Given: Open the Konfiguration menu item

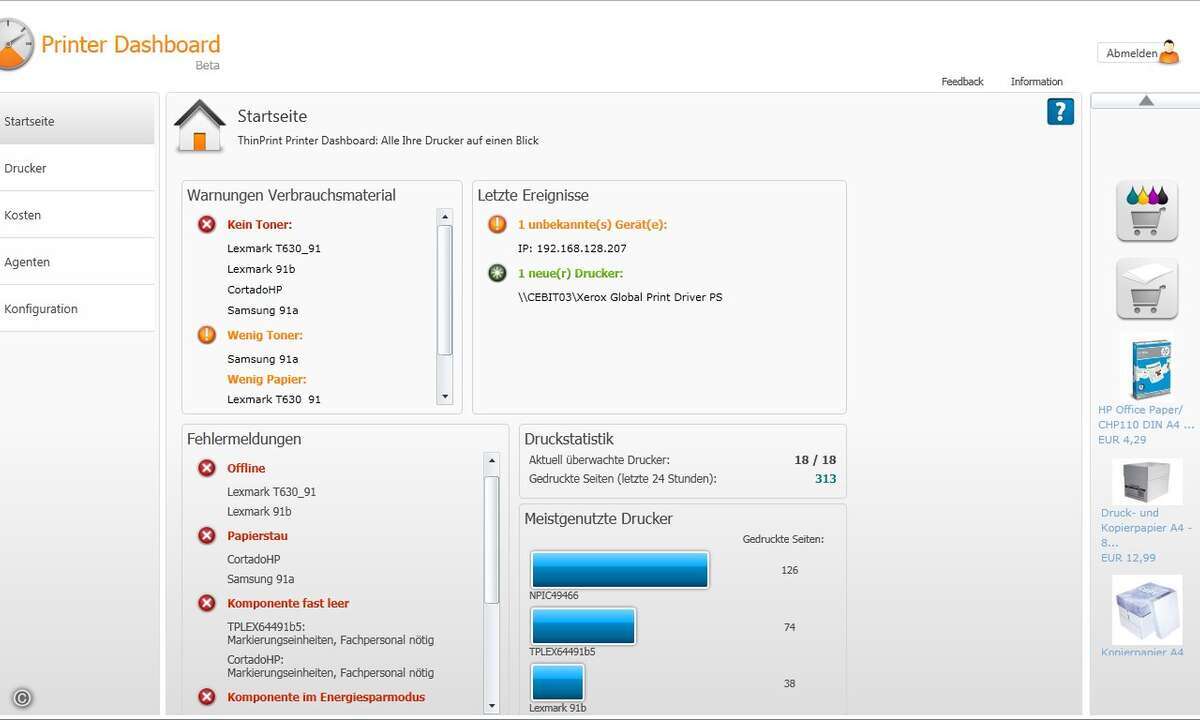Looking at the screenshot, I should pyautogui.click(x=77, y=309).
